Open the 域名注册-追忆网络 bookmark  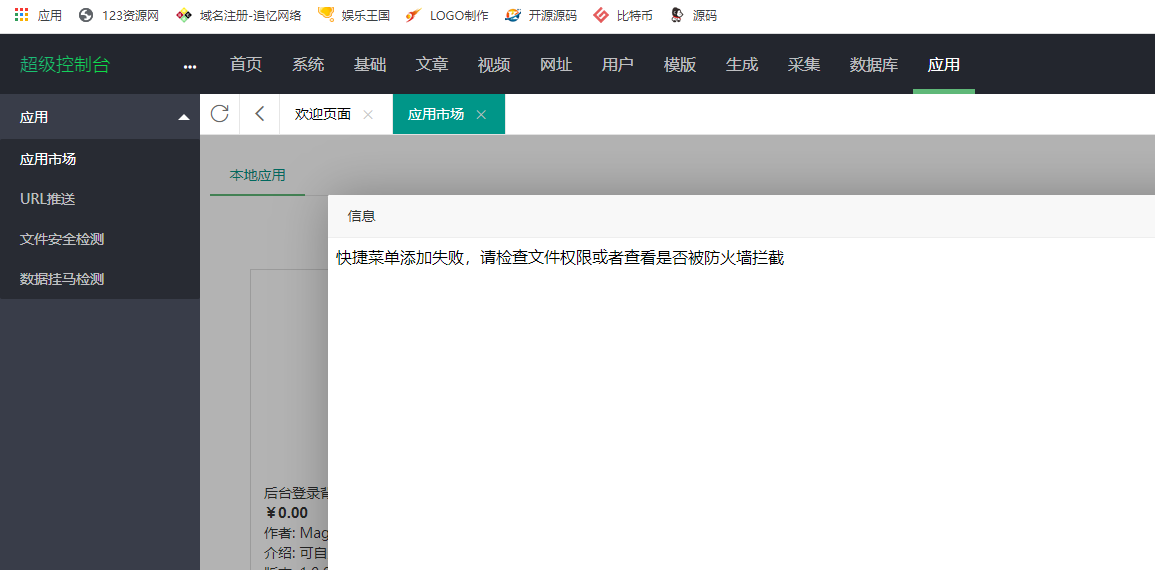pos(239,15)
